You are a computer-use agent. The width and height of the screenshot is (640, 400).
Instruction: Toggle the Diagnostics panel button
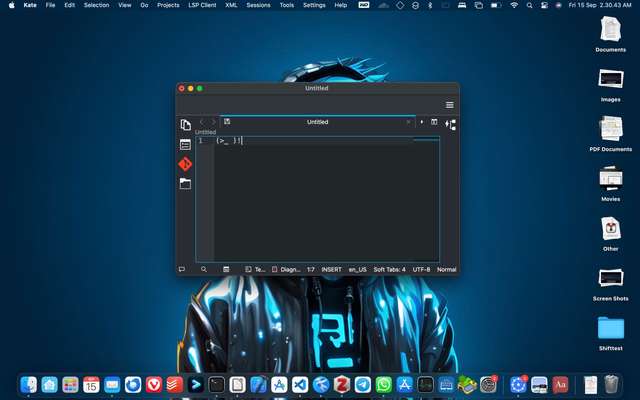coord(286,269)
